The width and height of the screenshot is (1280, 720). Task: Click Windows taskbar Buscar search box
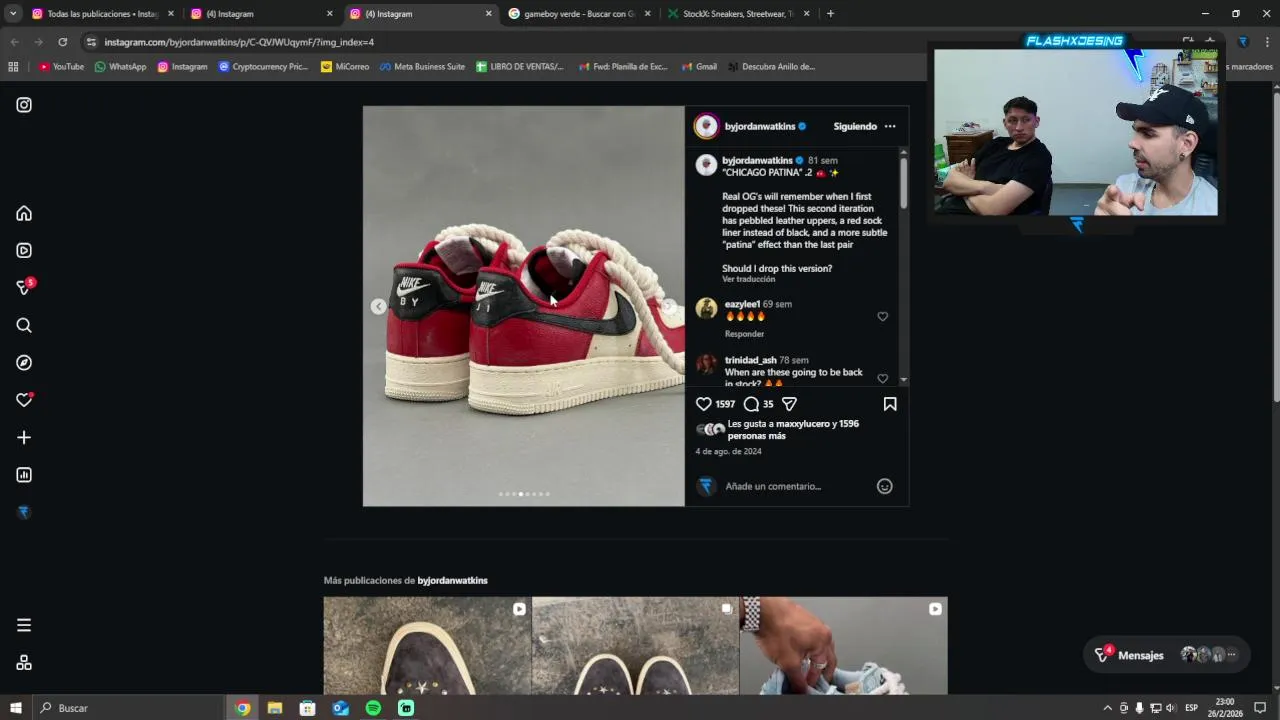point(128,708)
